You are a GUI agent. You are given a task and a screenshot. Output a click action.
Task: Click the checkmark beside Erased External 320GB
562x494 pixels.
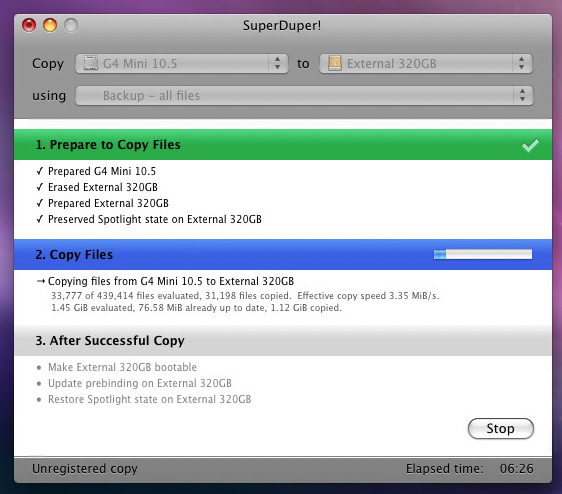pyautogui.click(x=40, y=187)
